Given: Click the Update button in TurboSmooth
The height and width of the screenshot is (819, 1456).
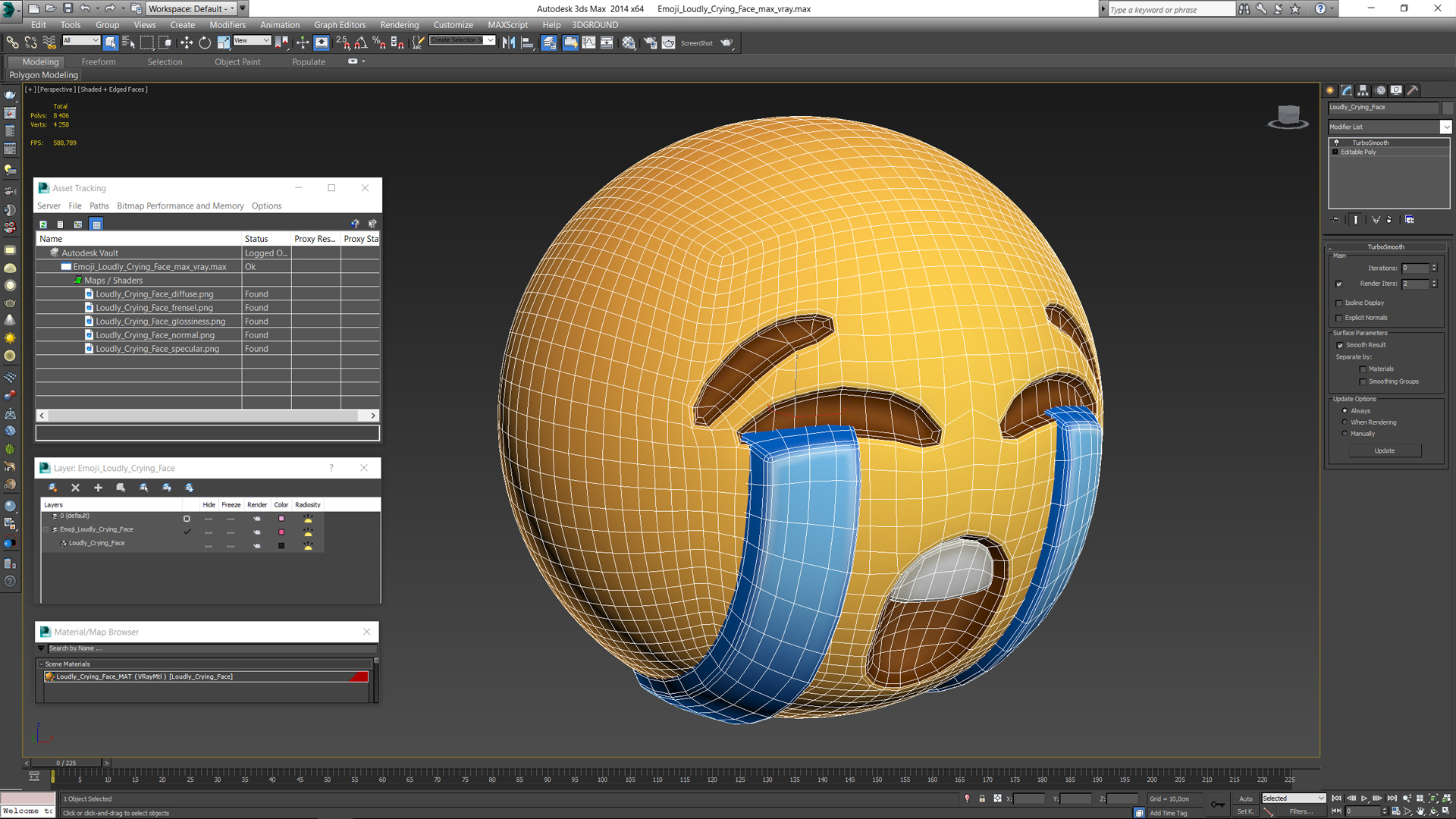Looking at the screenshot, I should (x=1384, y=451).
